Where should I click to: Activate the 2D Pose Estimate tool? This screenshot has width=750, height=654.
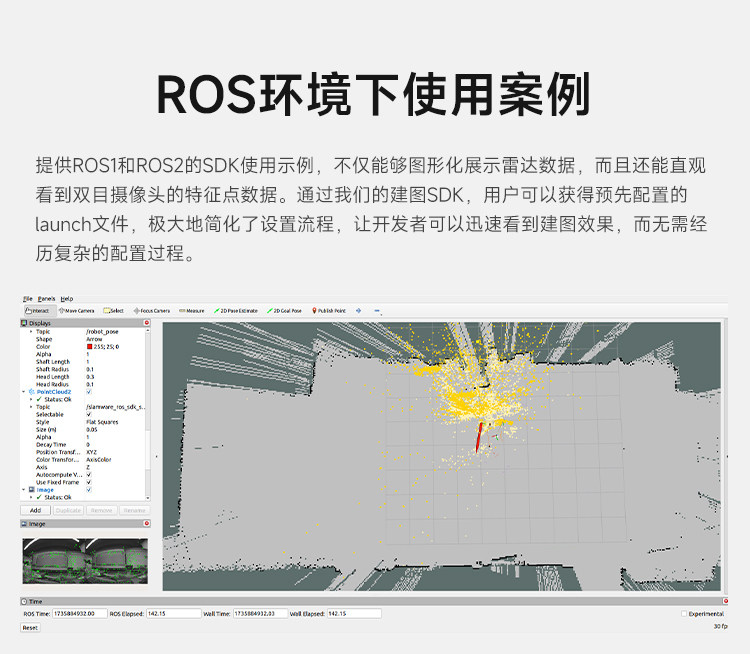[236, 311]
